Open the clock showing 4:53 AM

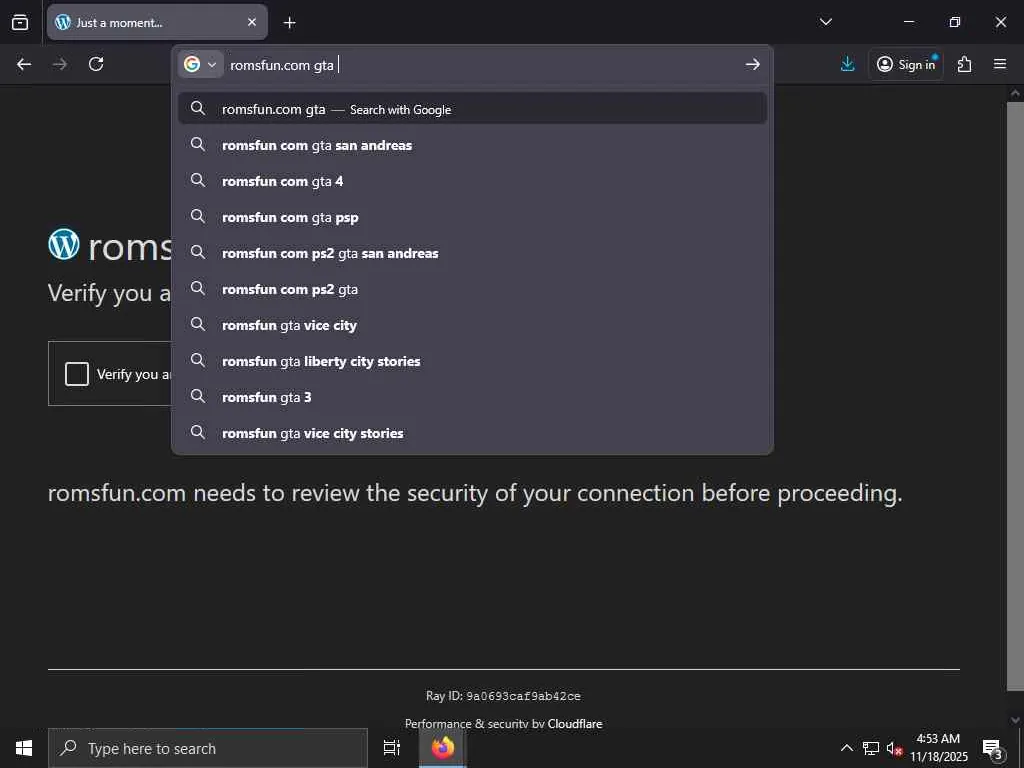938,748
